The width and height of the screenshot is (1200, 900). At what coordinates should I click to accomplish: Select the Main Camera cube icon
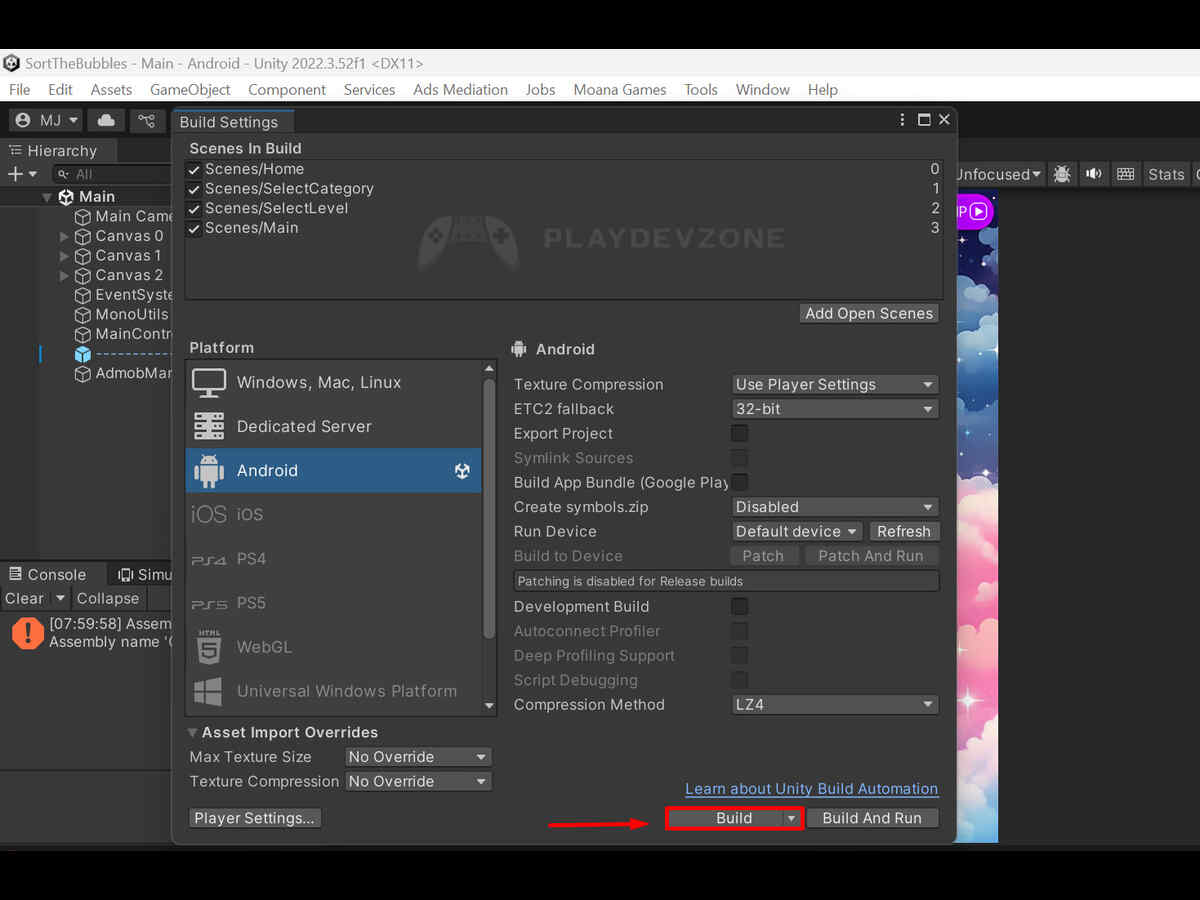pos(83,216)
